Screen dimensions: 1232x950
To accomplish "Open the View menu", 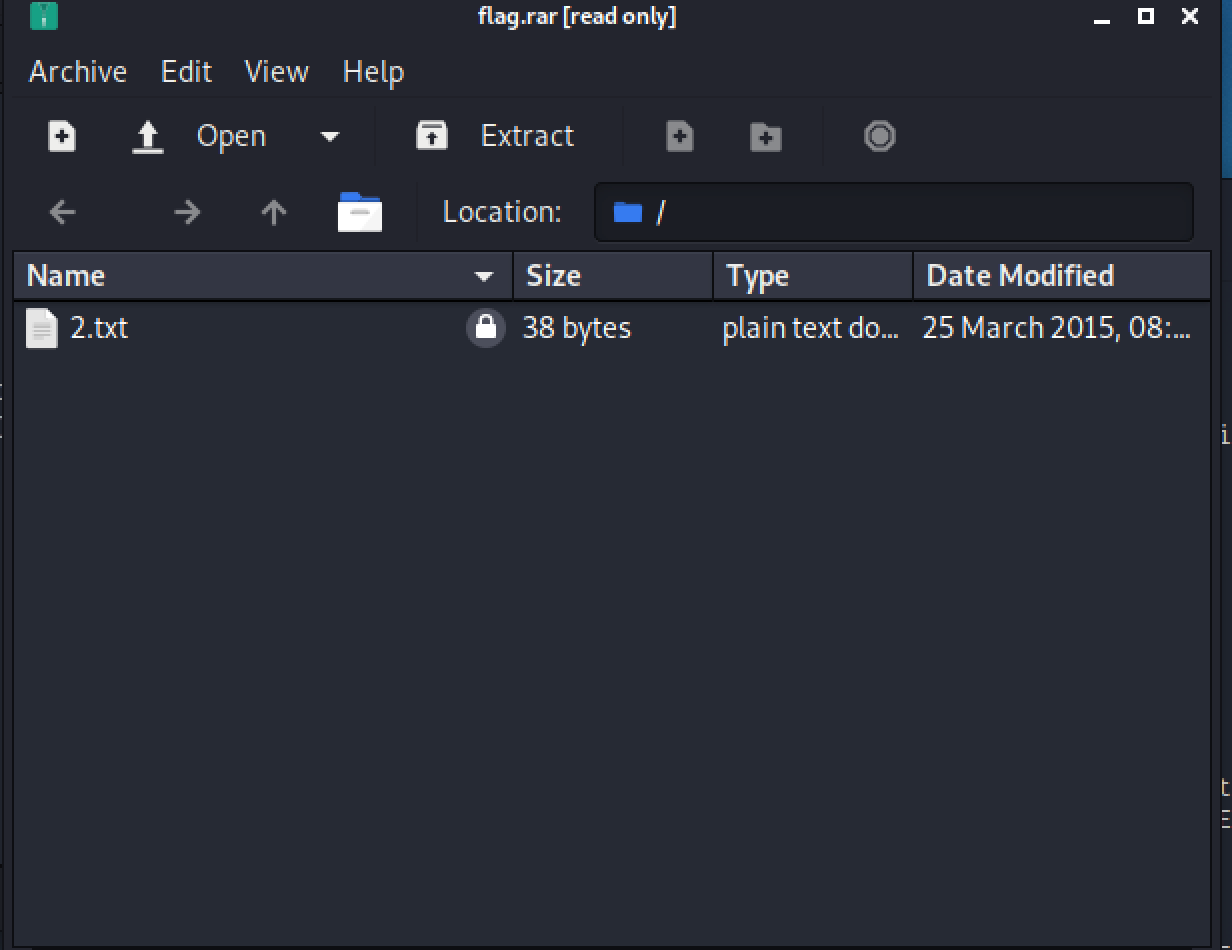I will click(x=276, y=71).
